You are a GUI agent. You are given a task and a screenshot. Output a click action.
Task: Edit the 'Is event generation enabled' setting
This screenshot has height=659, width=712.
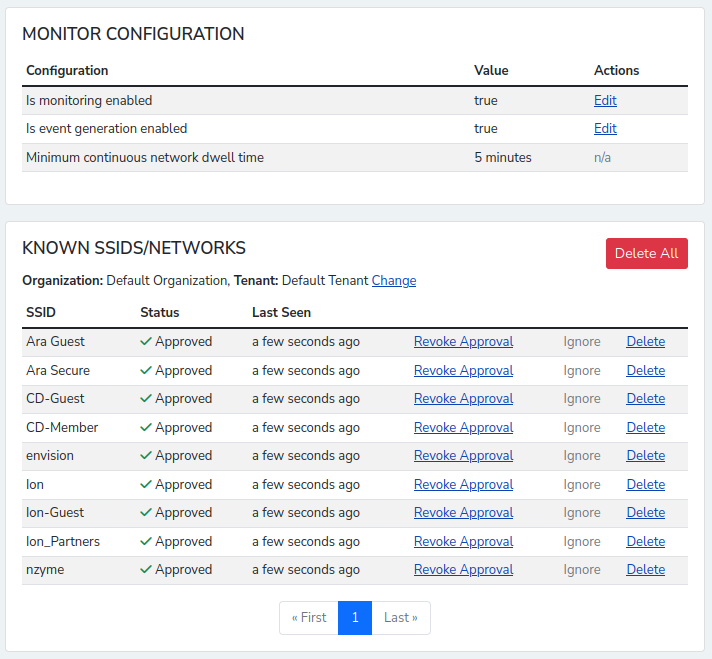[605, 129]
